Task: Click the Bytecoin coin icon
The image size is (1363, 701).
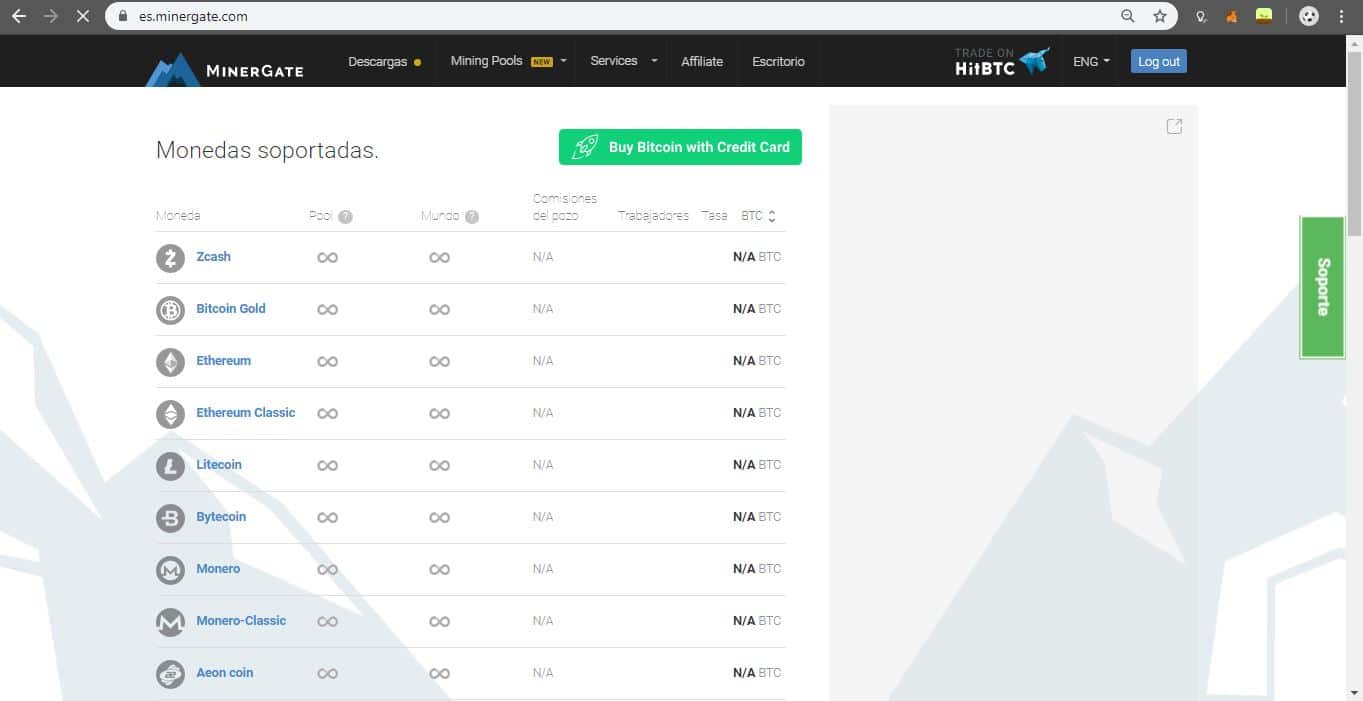Action: pyautogui.click(x=171, y=518)
